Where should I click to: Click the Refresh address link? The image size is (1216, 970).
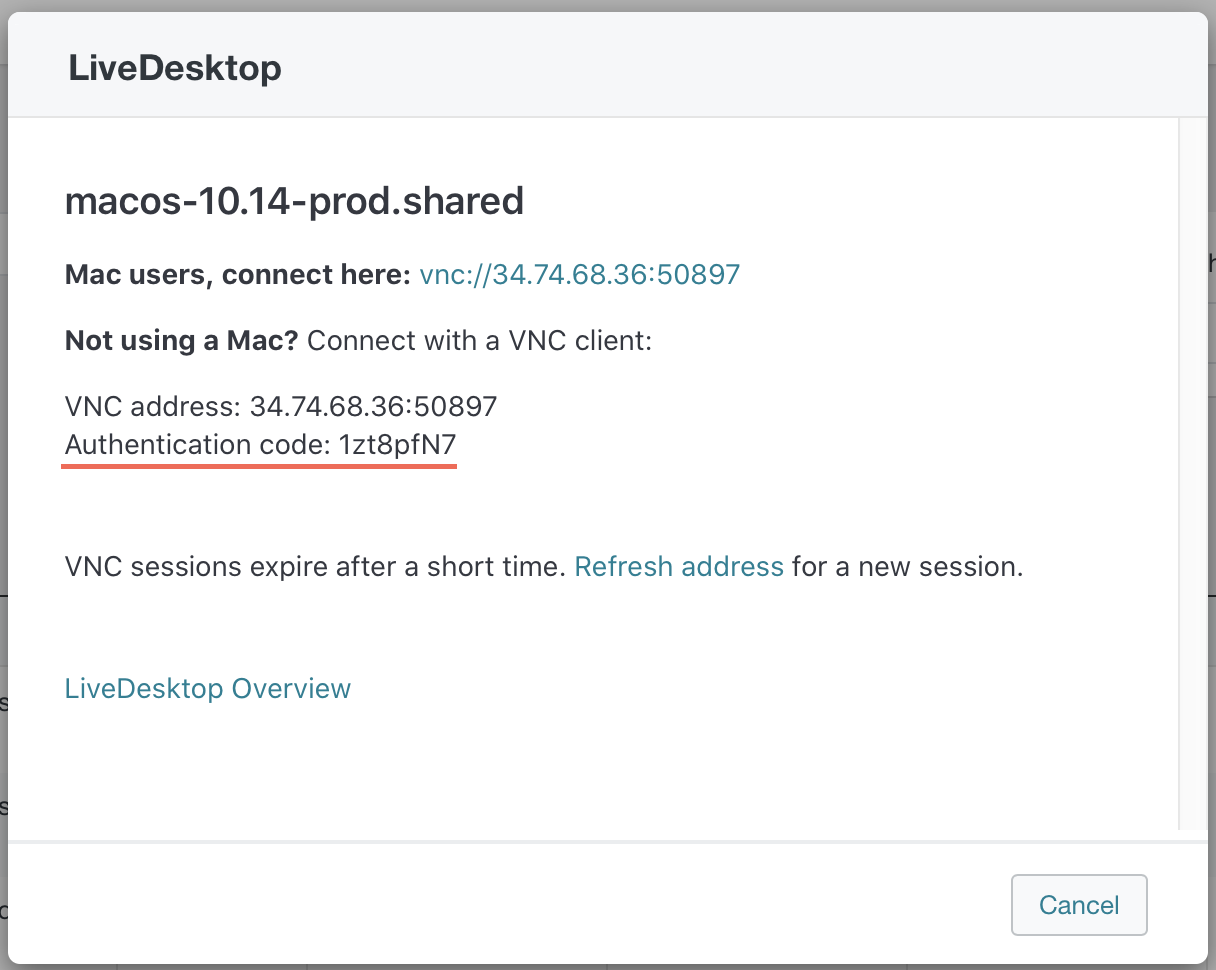(x=678, y=567)
